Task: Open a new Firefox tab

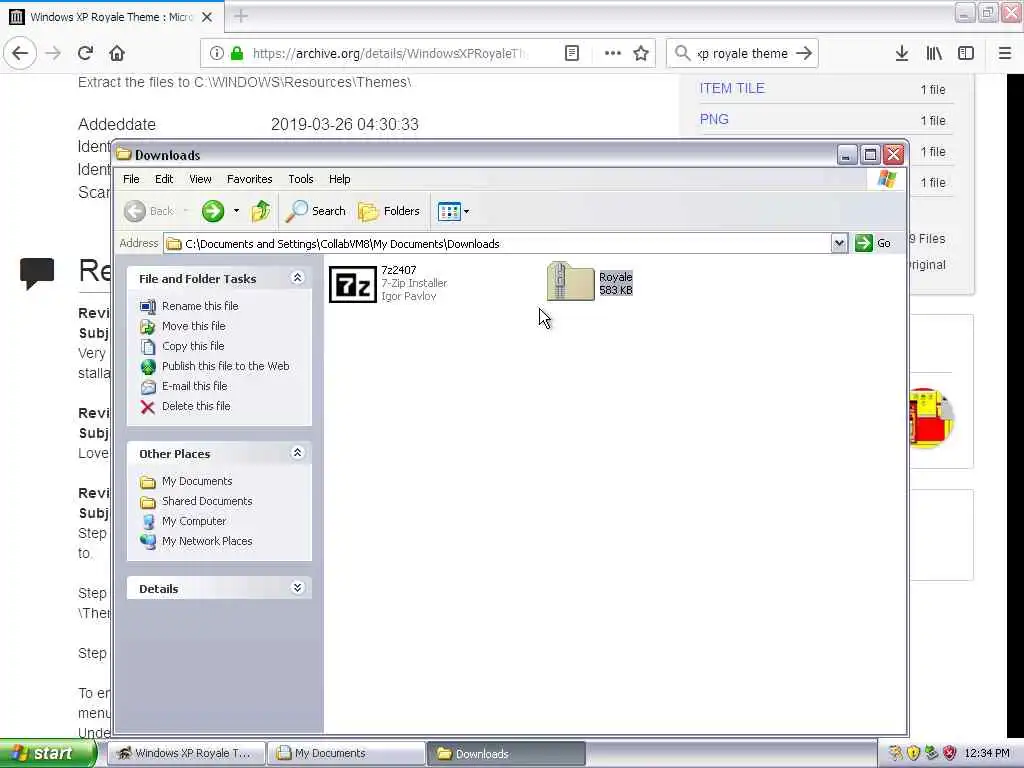Action: [x=241, y=16]
